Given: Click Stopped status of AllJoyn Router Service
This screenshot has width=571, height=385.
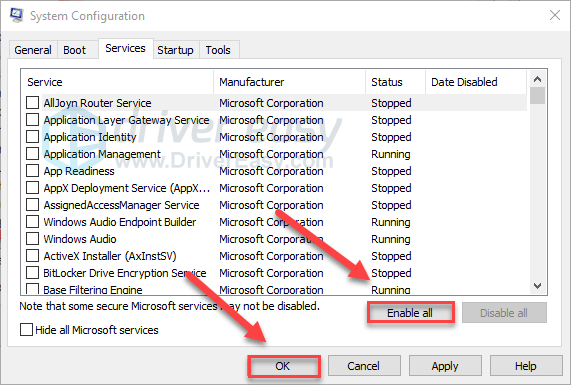Looking at the screenshot, I should tap(391, 103).
